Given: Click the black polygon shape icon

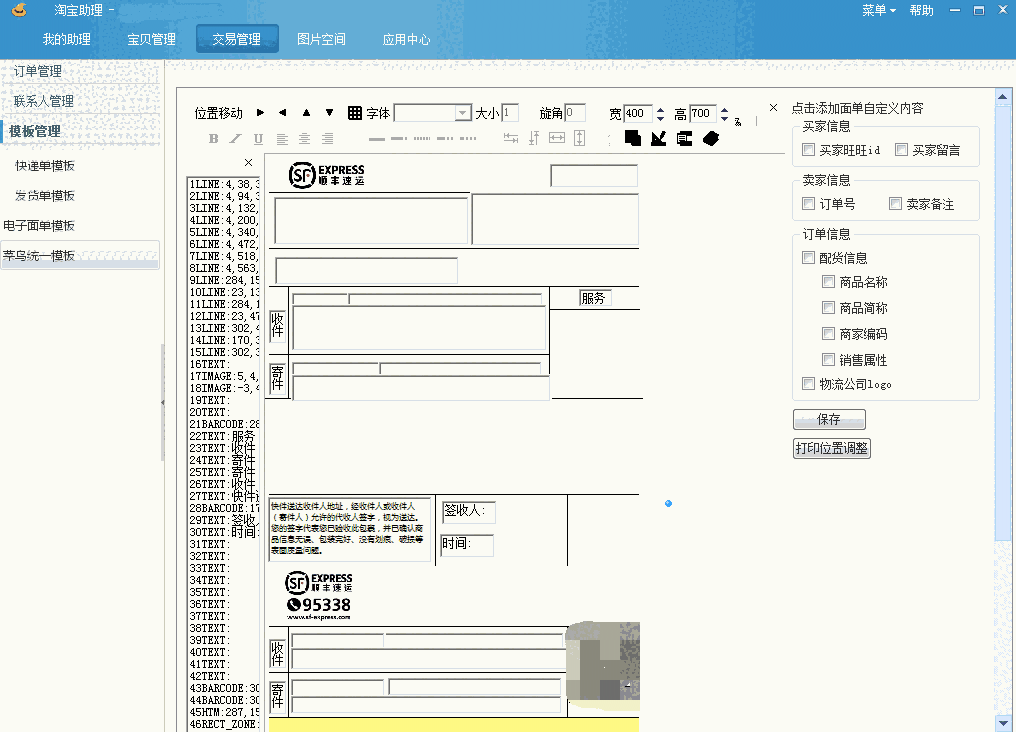Looking at the screenshot, I should click(x=710, y=140).
